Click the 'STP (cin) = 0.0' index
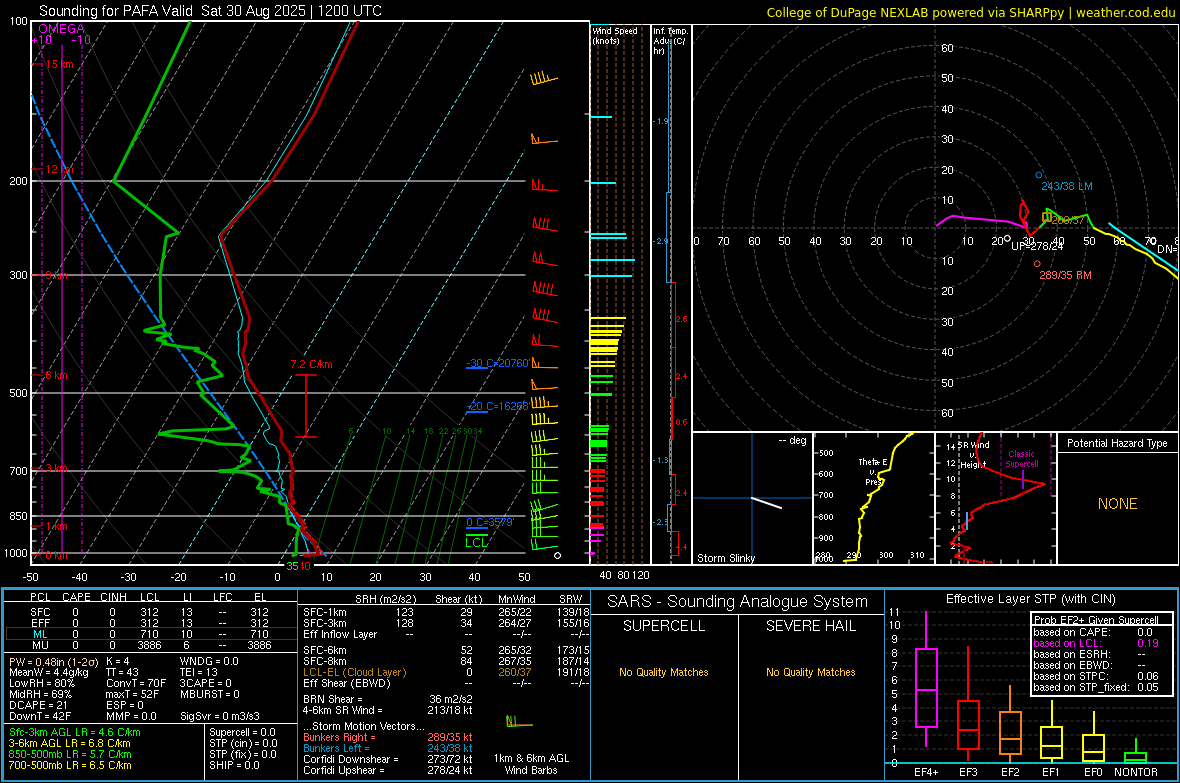The height and width of the screenshot is (783, 1180). (243, 743)
